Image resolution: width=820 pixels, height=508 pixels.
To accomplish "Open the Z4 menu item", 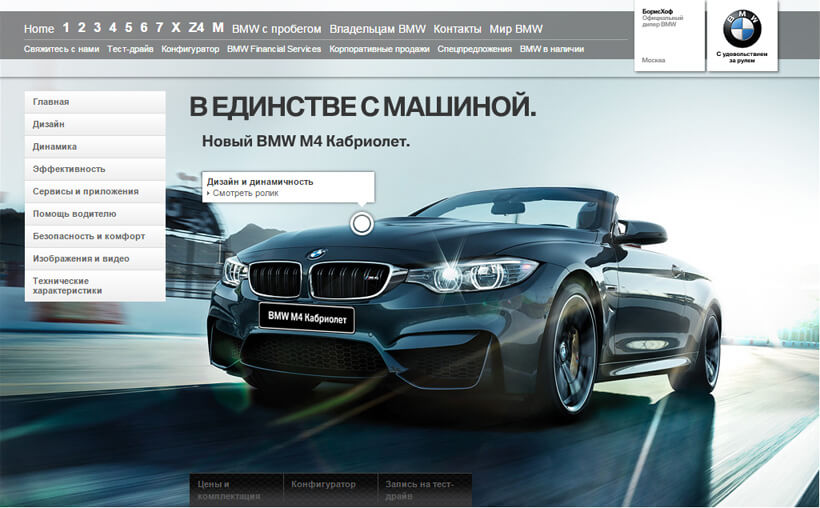I will tap(196, 27).
